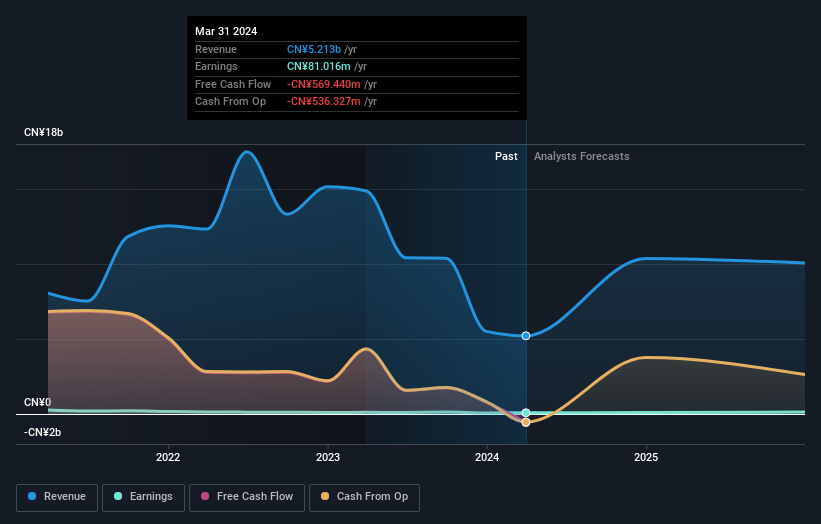
Task: Click the Cash From Op label in tooltip
Action: coord(230,102)
